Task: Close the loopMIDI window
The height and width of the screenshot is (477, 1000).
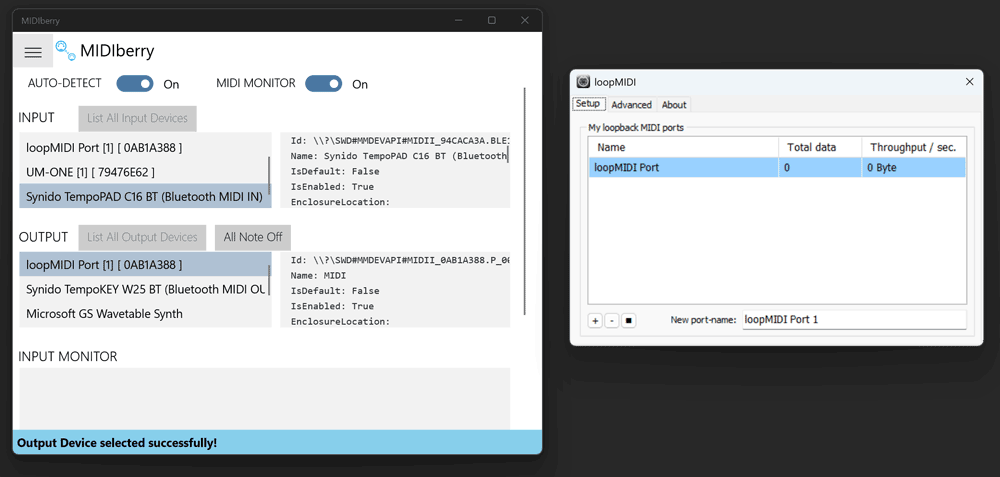Action: click(x=968, y=82)
